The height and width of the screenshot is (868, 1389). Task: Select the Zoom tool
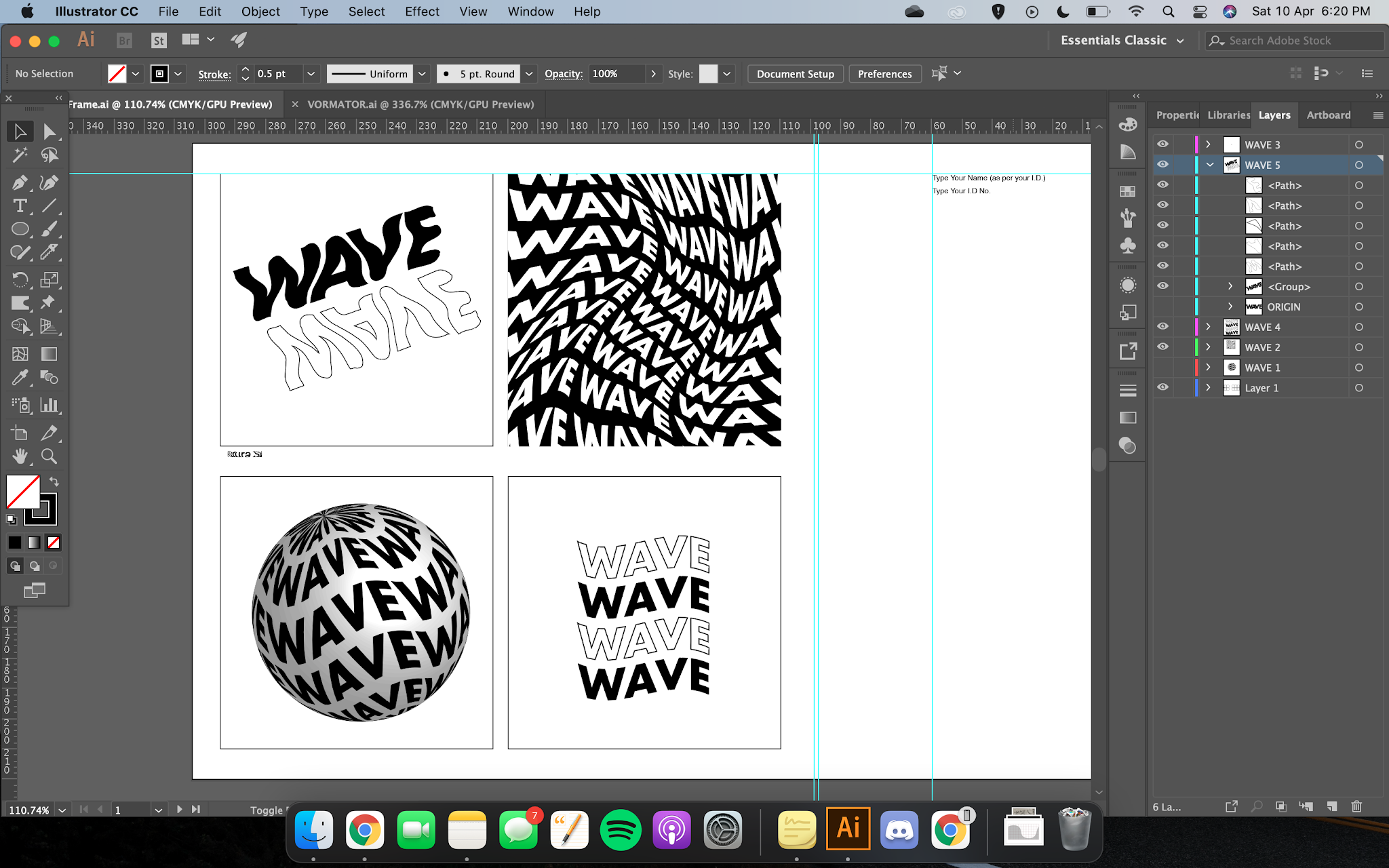point(49,456)
